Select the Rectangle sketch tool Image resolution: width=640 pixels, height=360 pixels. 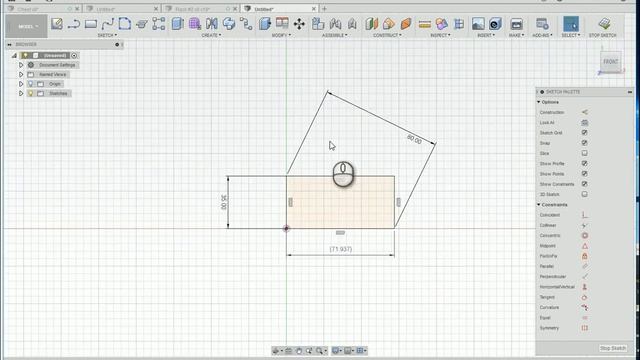[91, 24]
